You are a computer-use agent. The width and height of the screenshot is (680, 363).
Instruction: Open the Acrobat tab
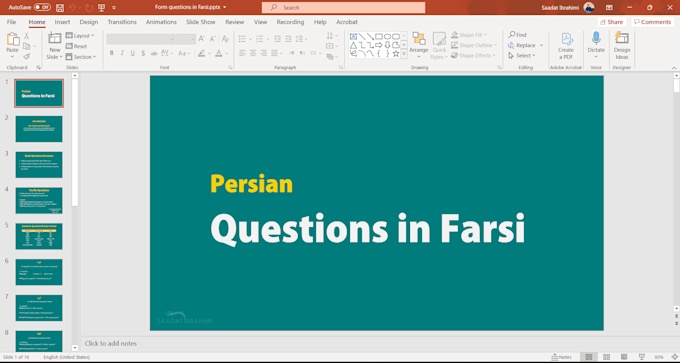click(x=347, y=22)
